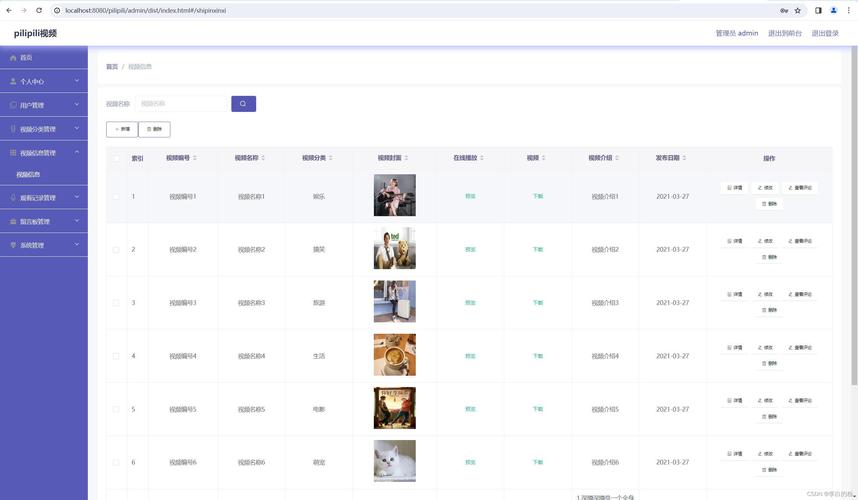Sort by the 视频编号 column sort arrows
858x500 pixels.
[194, 158]
